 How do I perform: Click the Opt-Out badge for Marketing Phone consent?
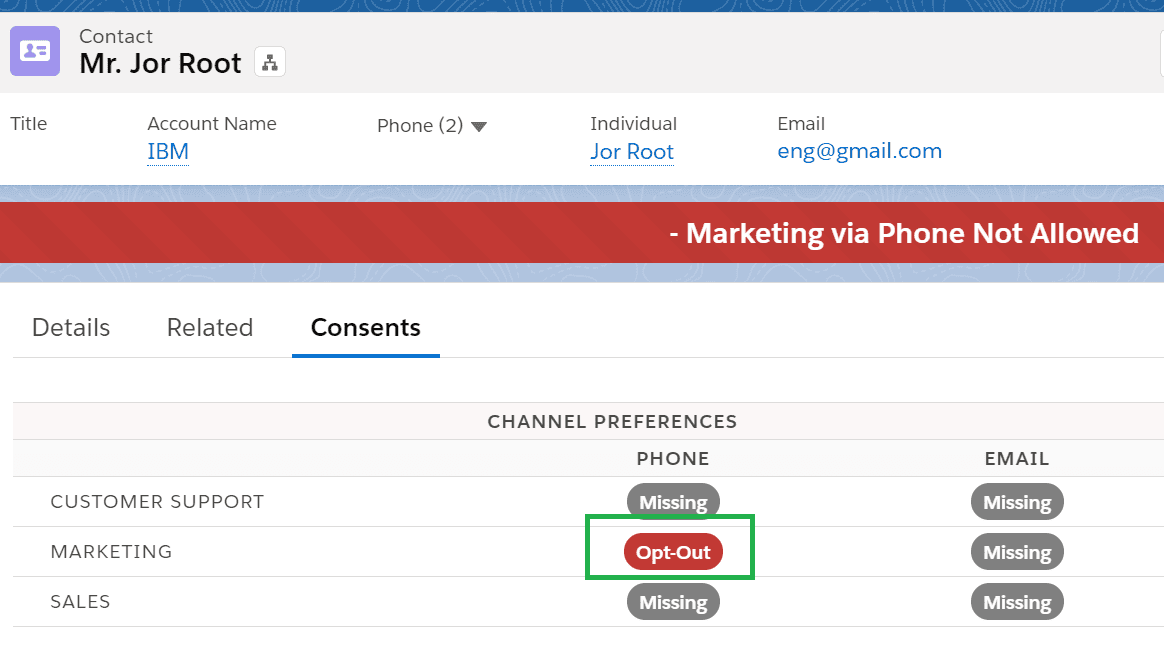pos(672,551)
